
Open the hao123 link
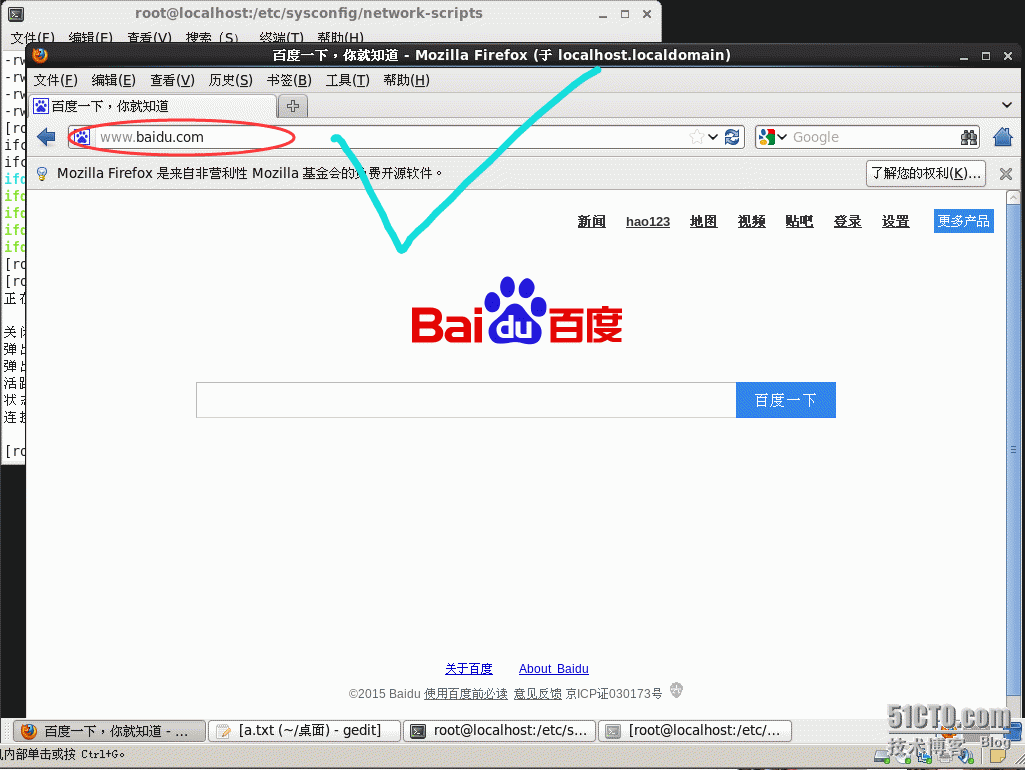[x=648, y=222]
